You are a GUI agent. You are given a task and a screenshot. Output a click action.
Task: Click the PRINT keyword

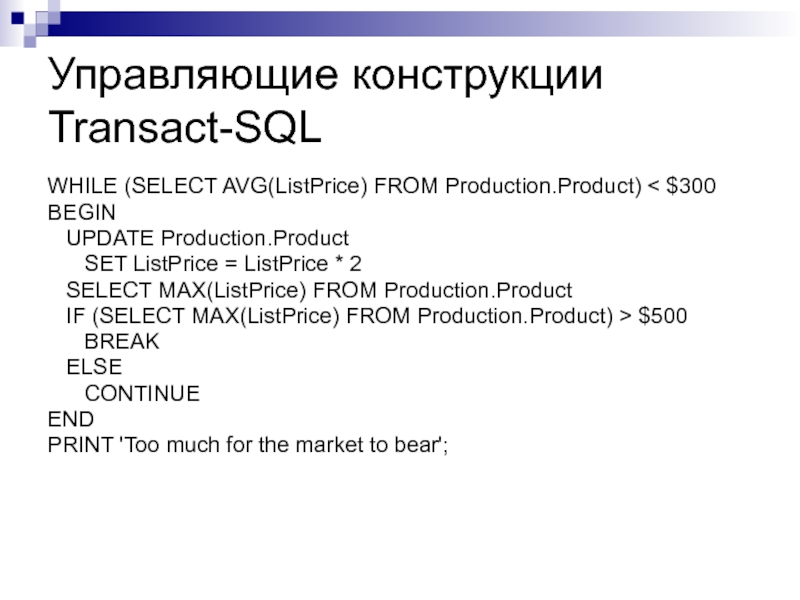(80, 446)
